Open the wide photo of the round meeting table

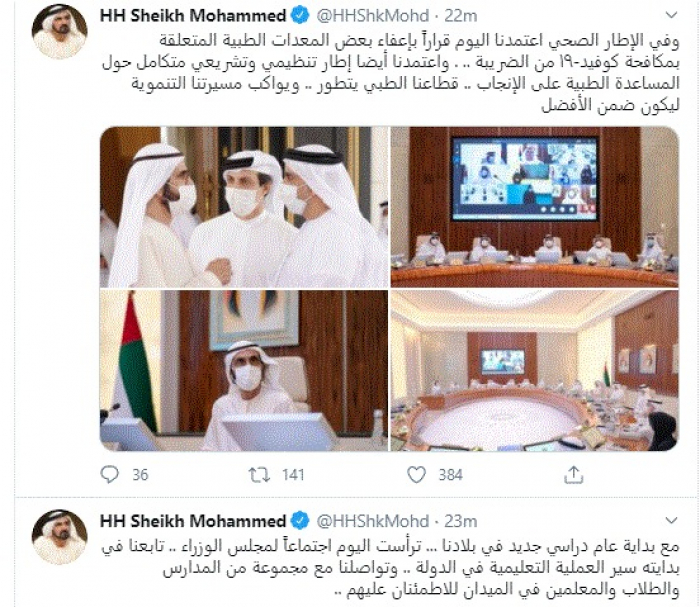pos(535,370)
